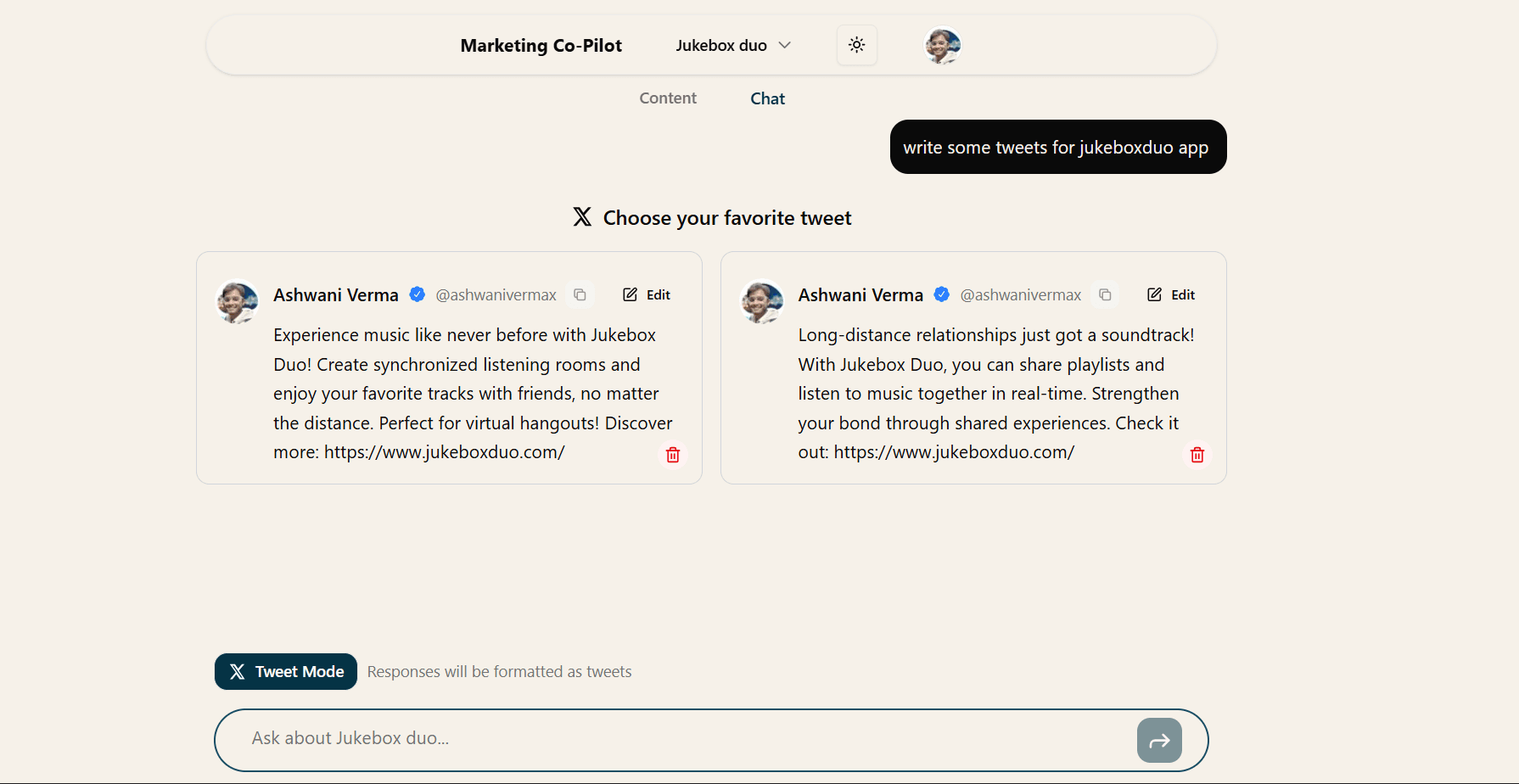
Task: Edit the 'Long-distance relationships' tweet
Action: tap(1171, 294)
